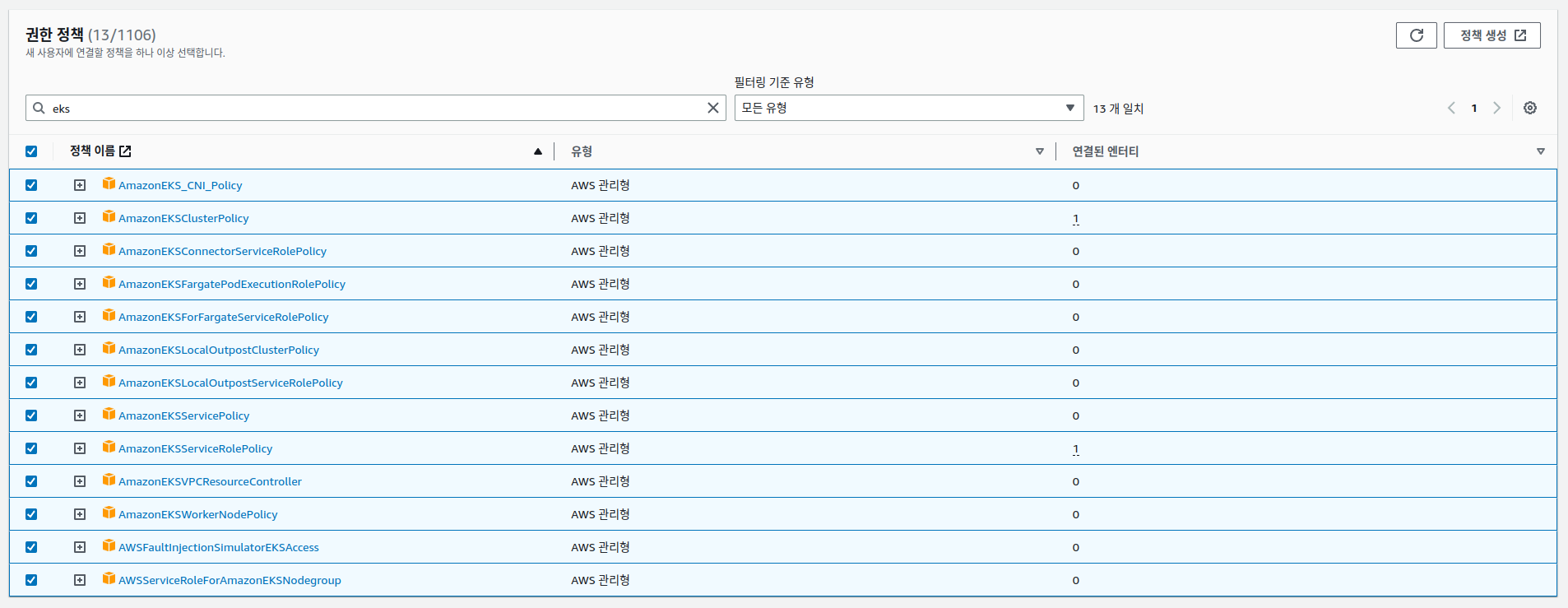Uncheck AmazonEKSClusterPolicy checkbox
This screenshot has height=608, width=1568.
click(x=31, y=218)
